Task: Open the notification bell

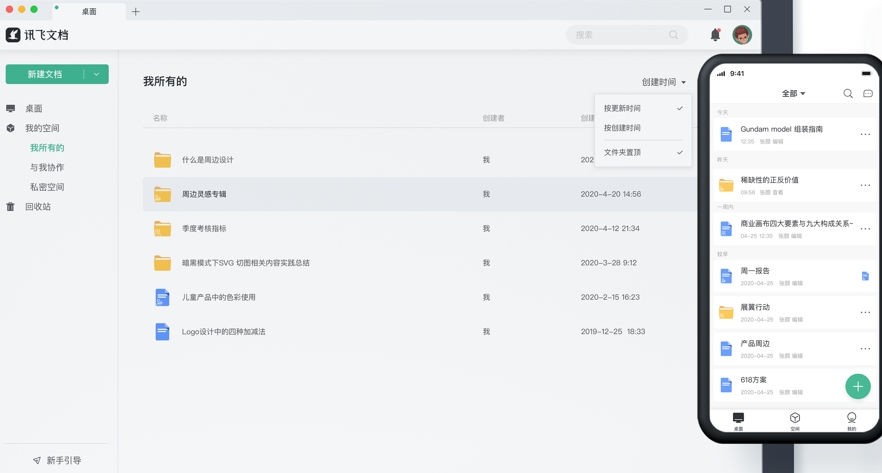Action: pyautogui.click(x=715, y=35)
